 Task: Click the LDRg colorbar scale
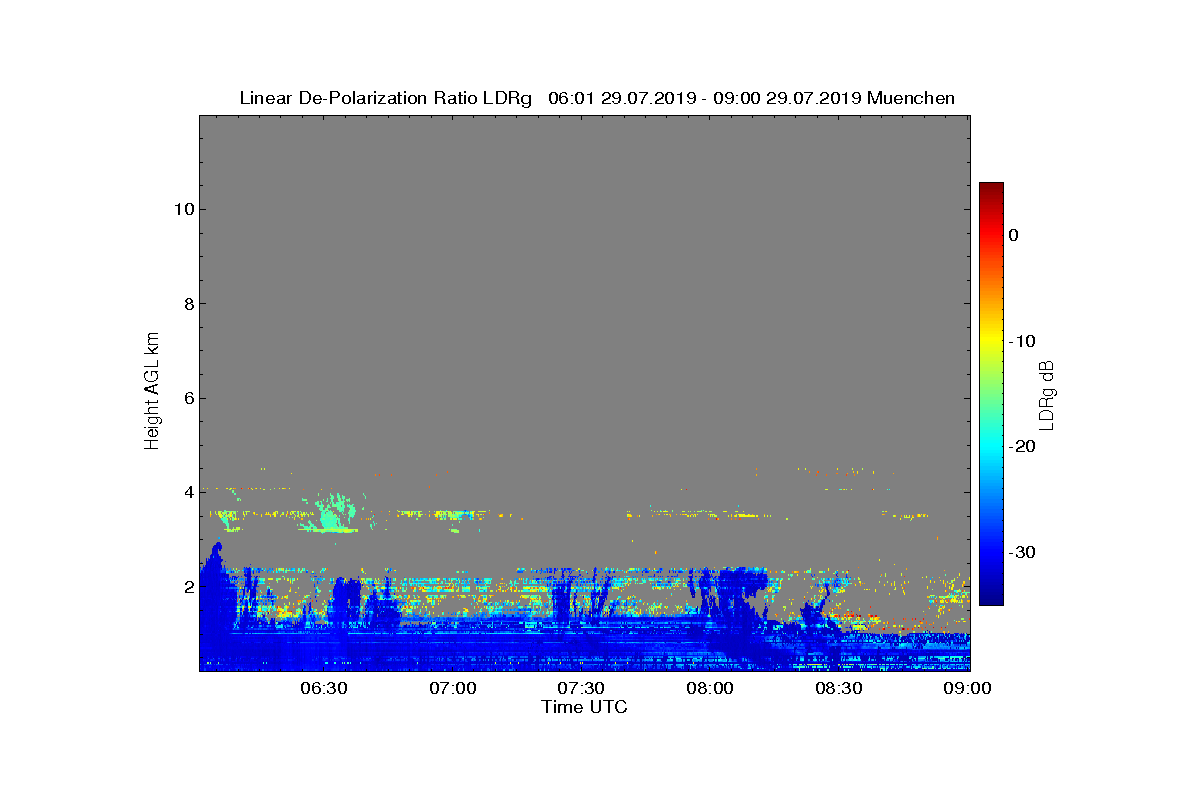coord(991,394)
